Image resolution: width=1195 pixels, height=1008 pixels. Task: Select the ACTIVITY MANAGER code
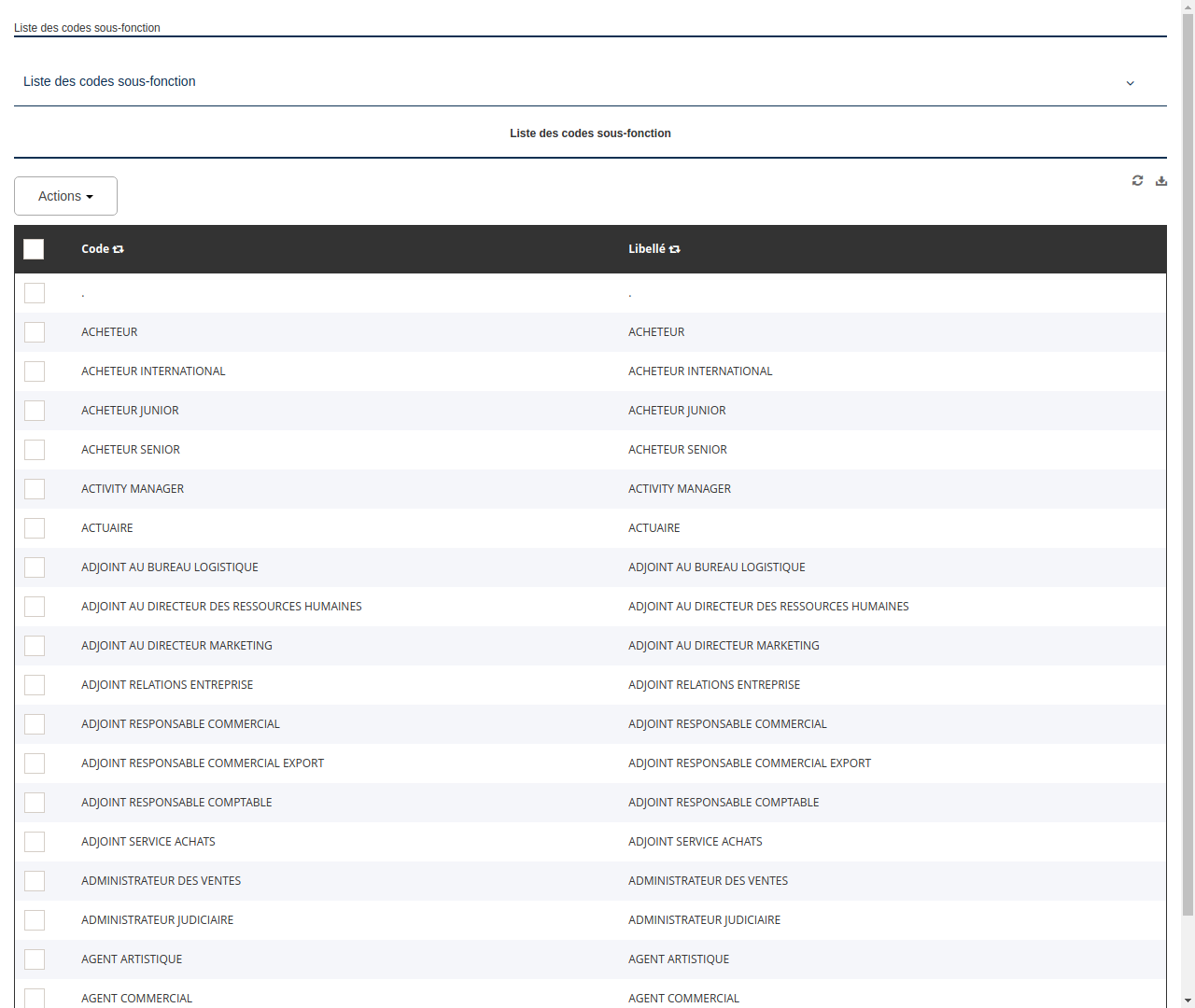click(132, 488)
